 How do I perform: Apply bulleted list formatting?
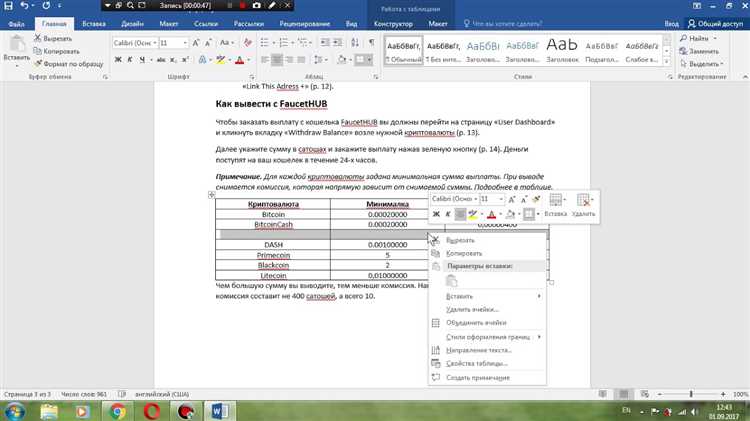click(265, 43)
